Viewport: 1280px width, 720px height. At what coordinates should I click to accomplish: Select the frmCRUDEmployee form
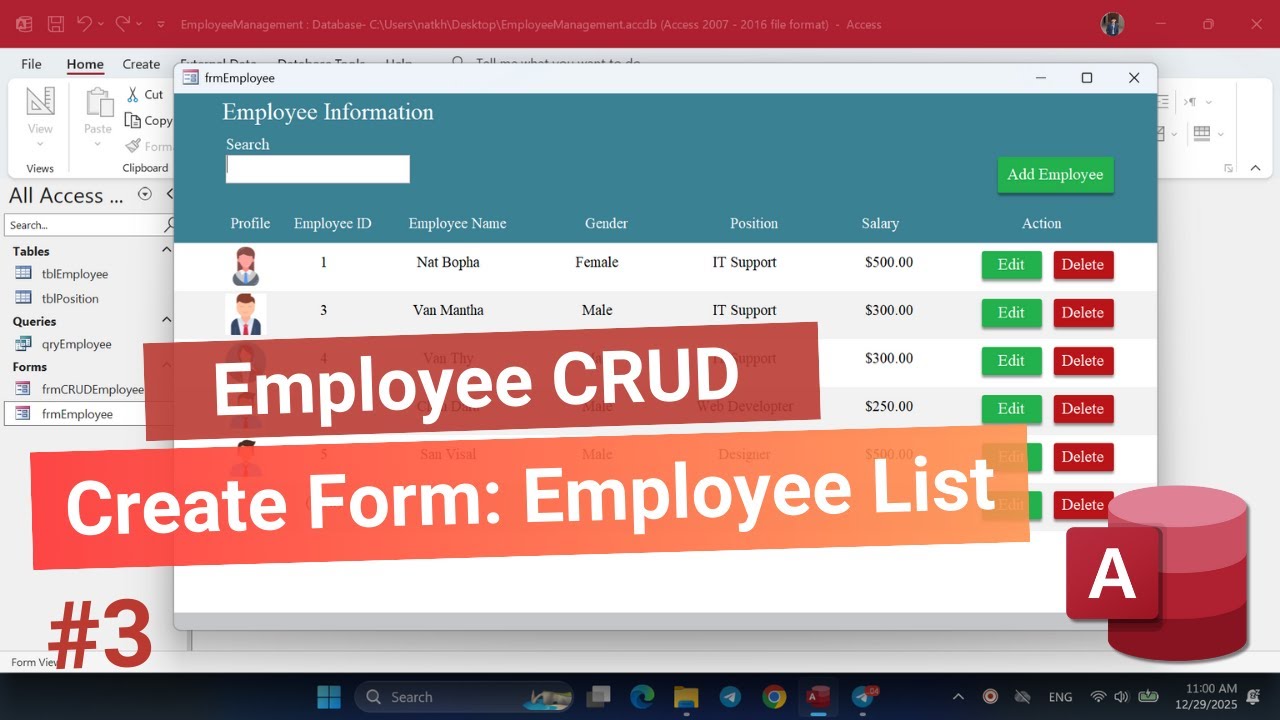click(x=92, y=389)
